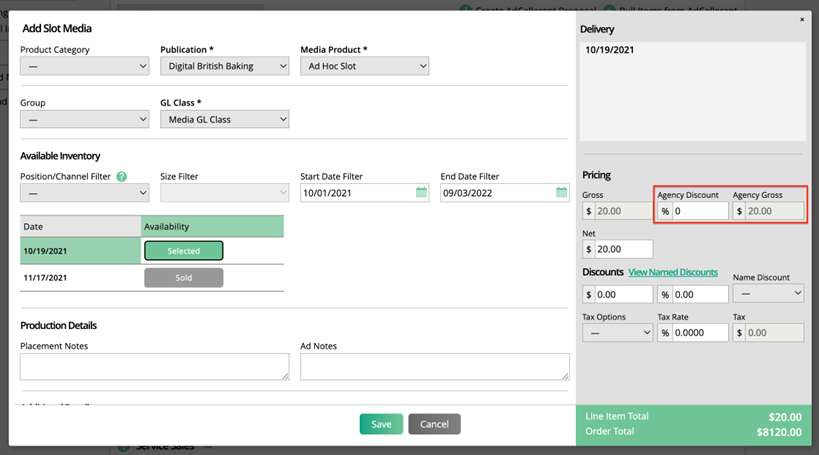Open the Product Category dropdown
This screenshot has width=819, height=455.
(85, 67)
